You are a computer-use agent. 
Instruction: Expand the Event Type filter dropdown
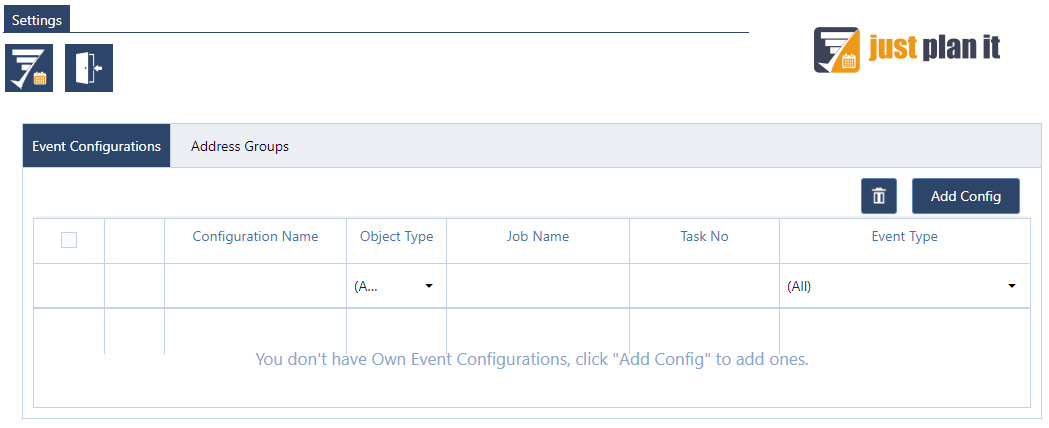point(903,286)
